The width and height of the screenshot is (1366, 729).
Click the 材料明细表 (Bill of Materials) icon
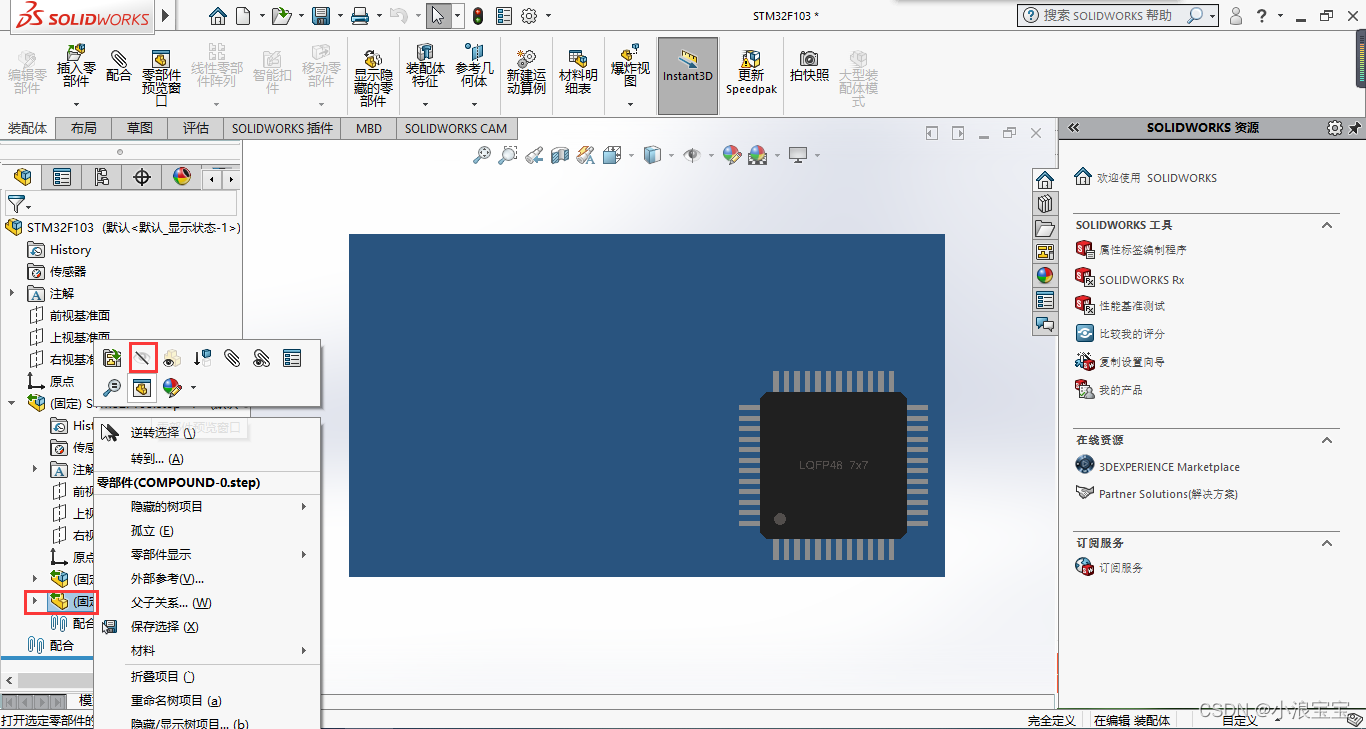tap(577, 69)
